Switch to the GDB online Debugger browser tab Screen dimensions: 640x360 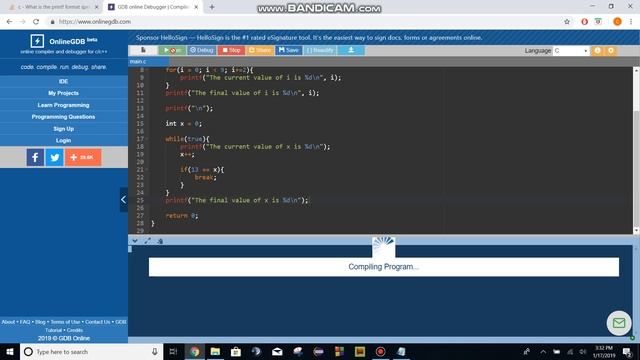tap(153, 7)
